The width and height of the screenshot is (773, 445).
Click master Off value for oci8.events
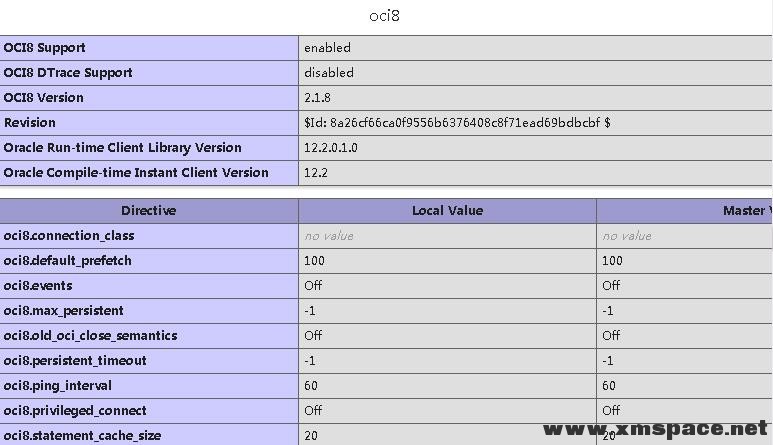tap(611, 286)
